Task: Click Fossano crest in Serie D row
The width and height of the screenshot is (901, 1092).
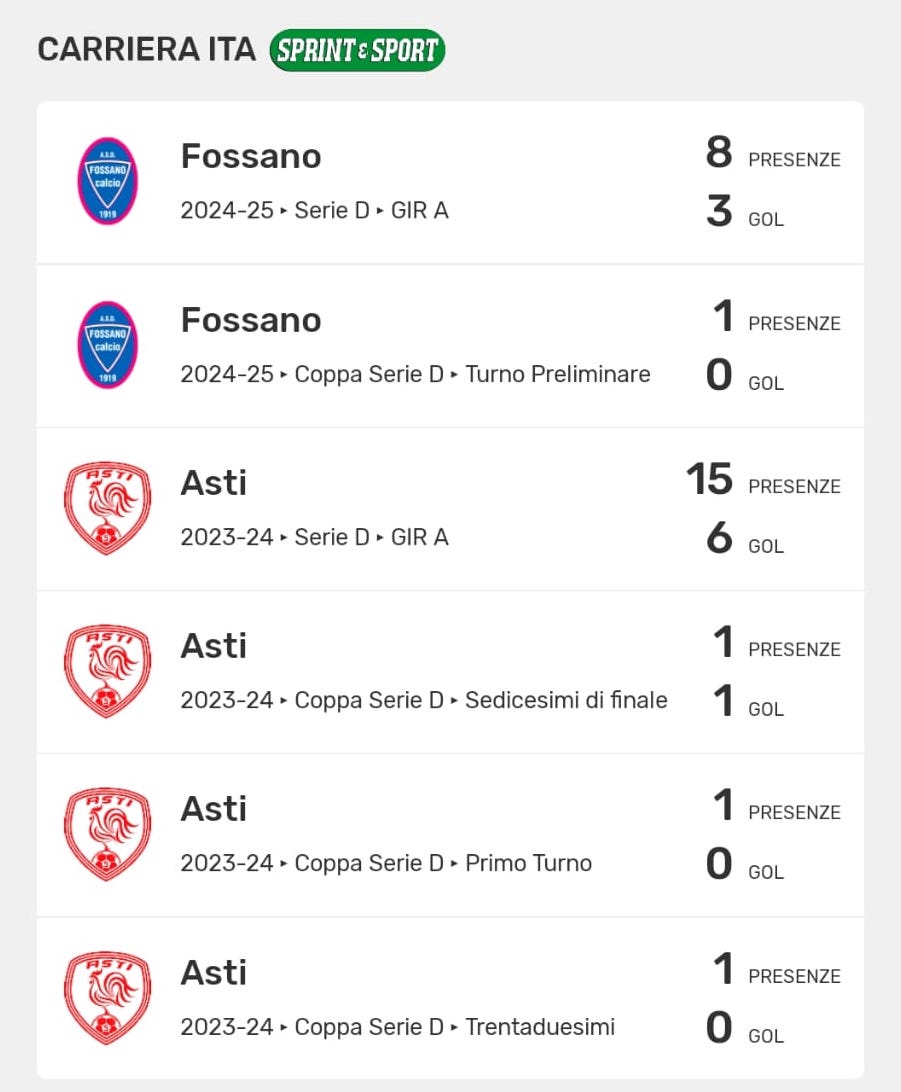Action: 108,181
